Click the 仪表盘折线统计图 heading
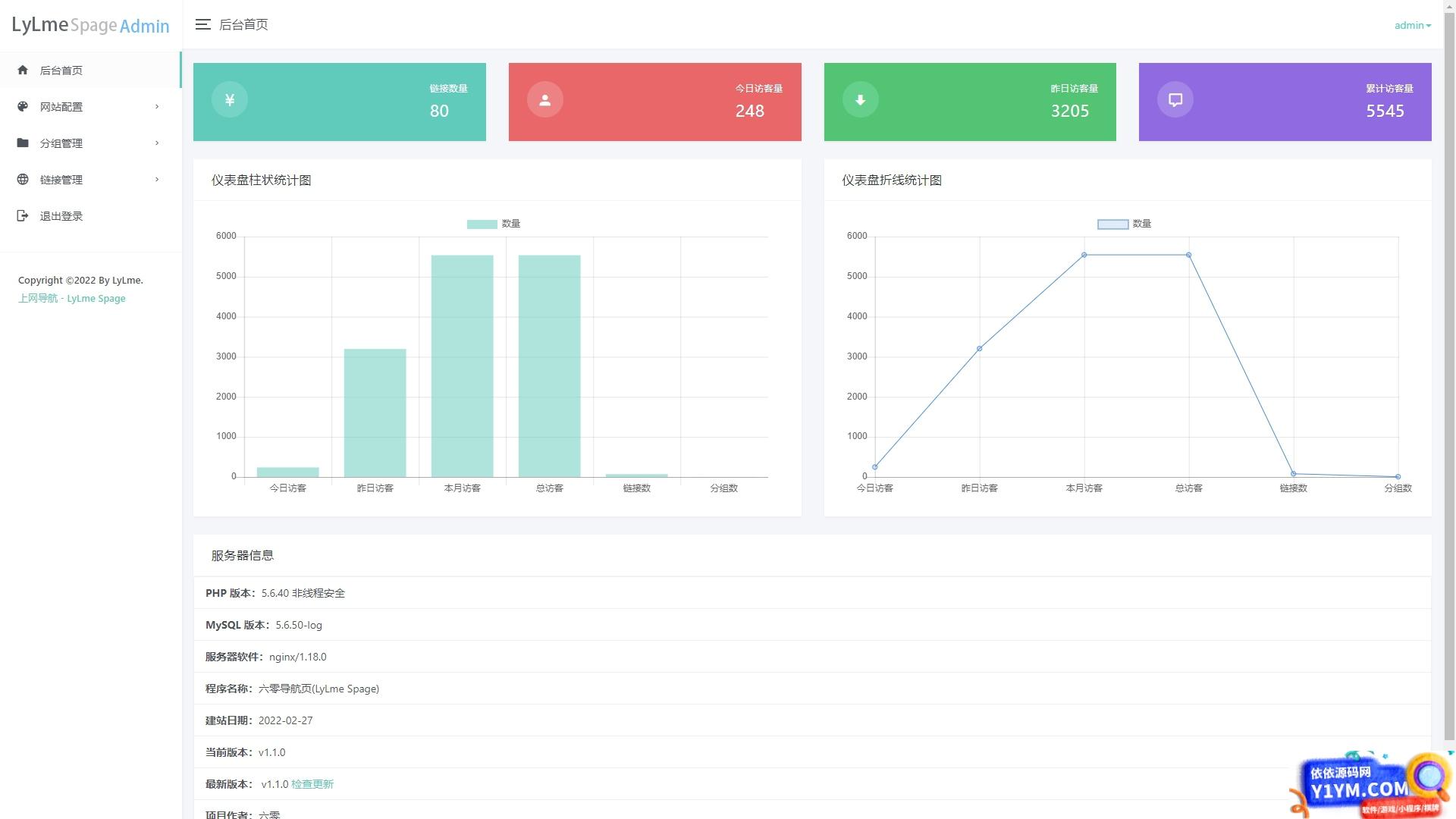The width and height of the screenshot is (1456, 819). point(892,180)
